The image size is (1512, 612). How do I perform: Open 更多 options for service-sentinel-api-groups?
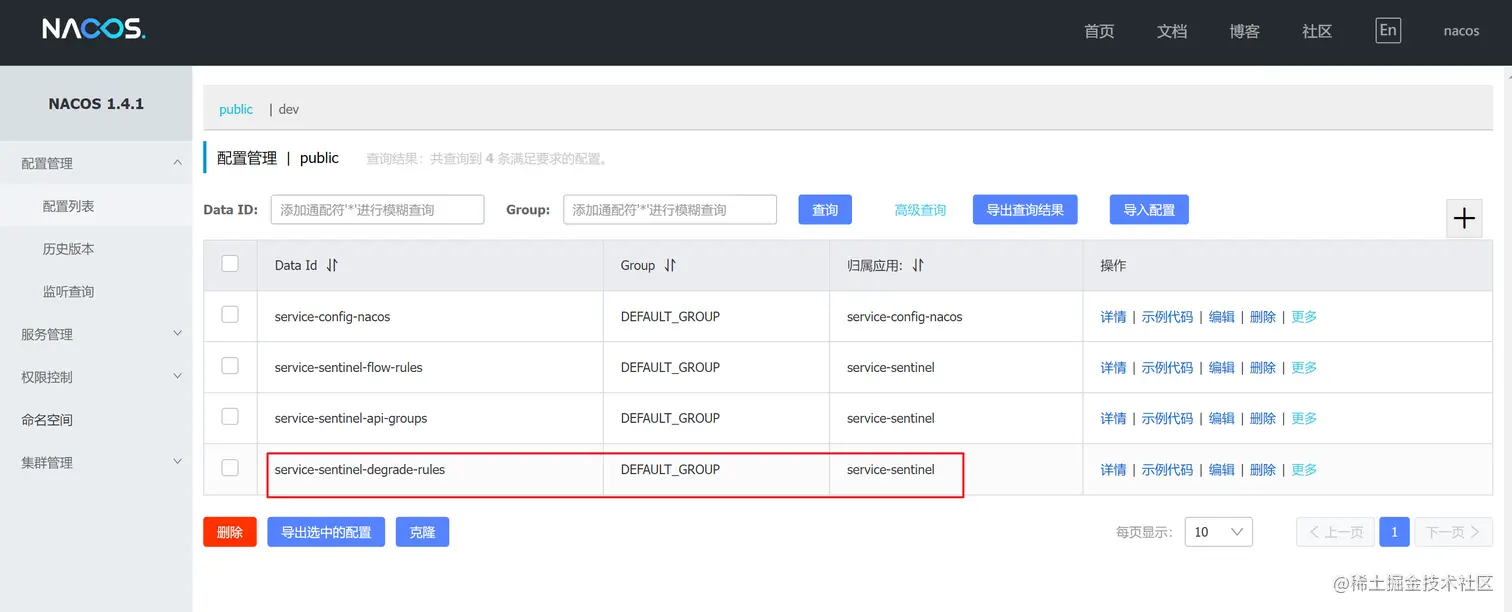(1304, 419)
